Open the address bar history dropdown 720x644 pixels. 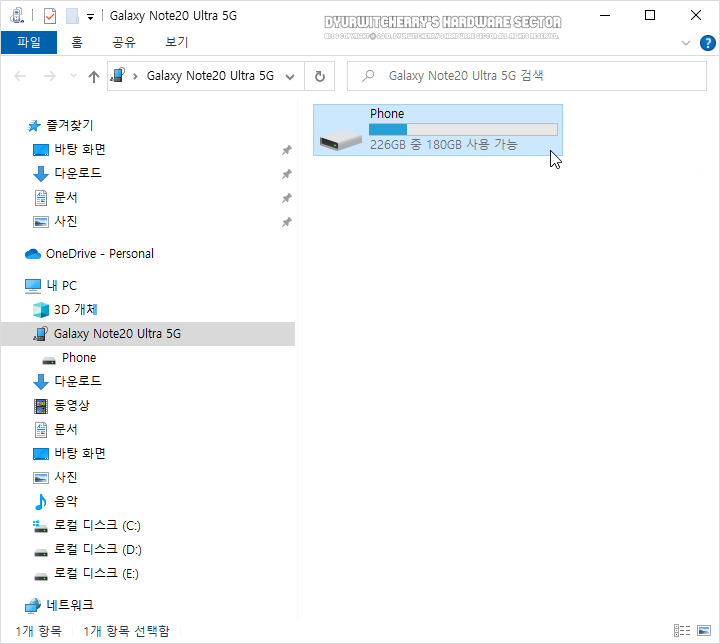(290, 76)
